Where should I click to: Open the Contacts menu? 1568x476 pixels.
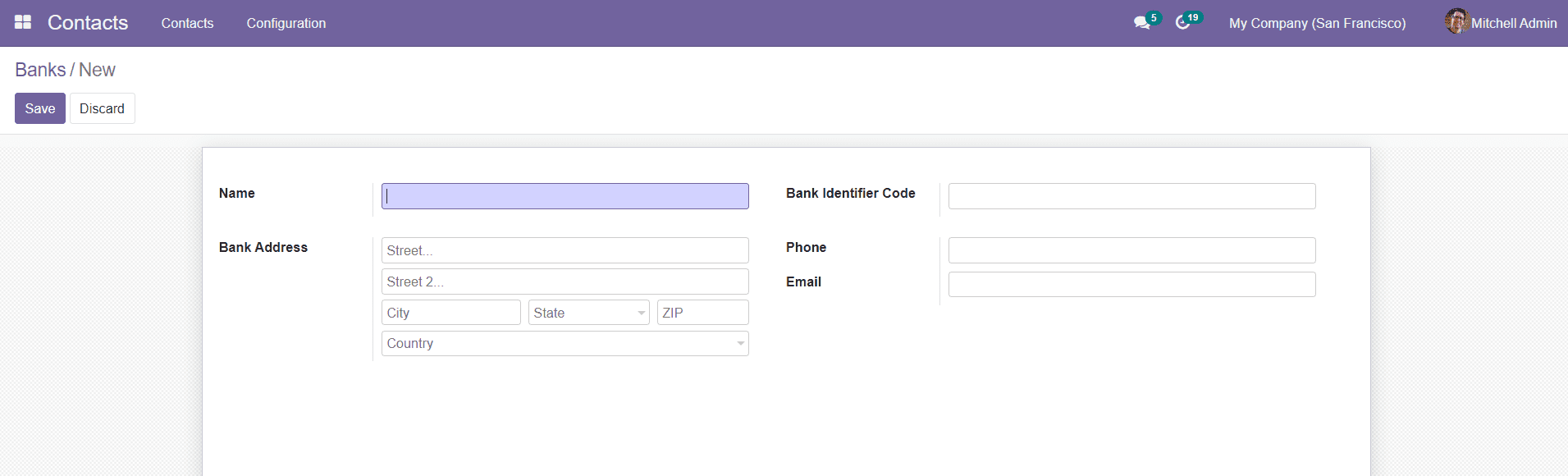[x=187, y=23]
